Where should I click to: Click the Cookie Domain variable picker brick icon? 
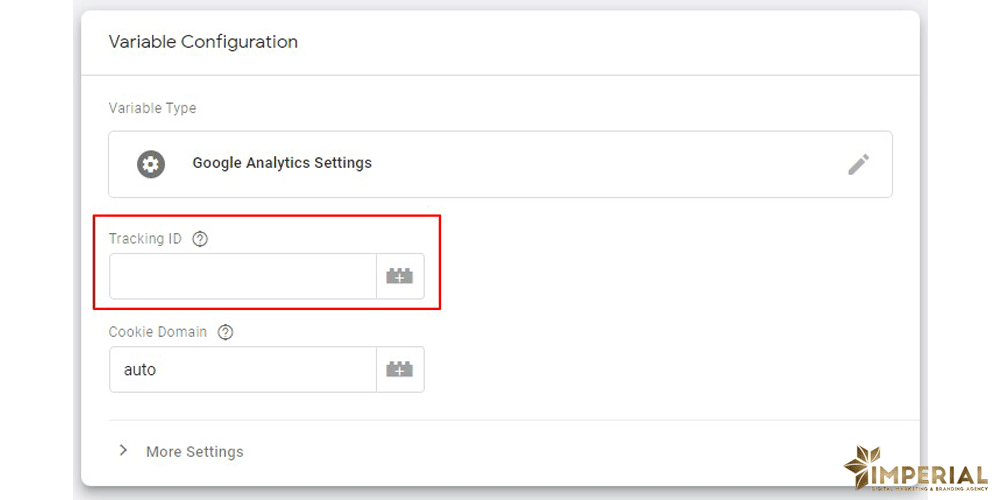(400, 370)
